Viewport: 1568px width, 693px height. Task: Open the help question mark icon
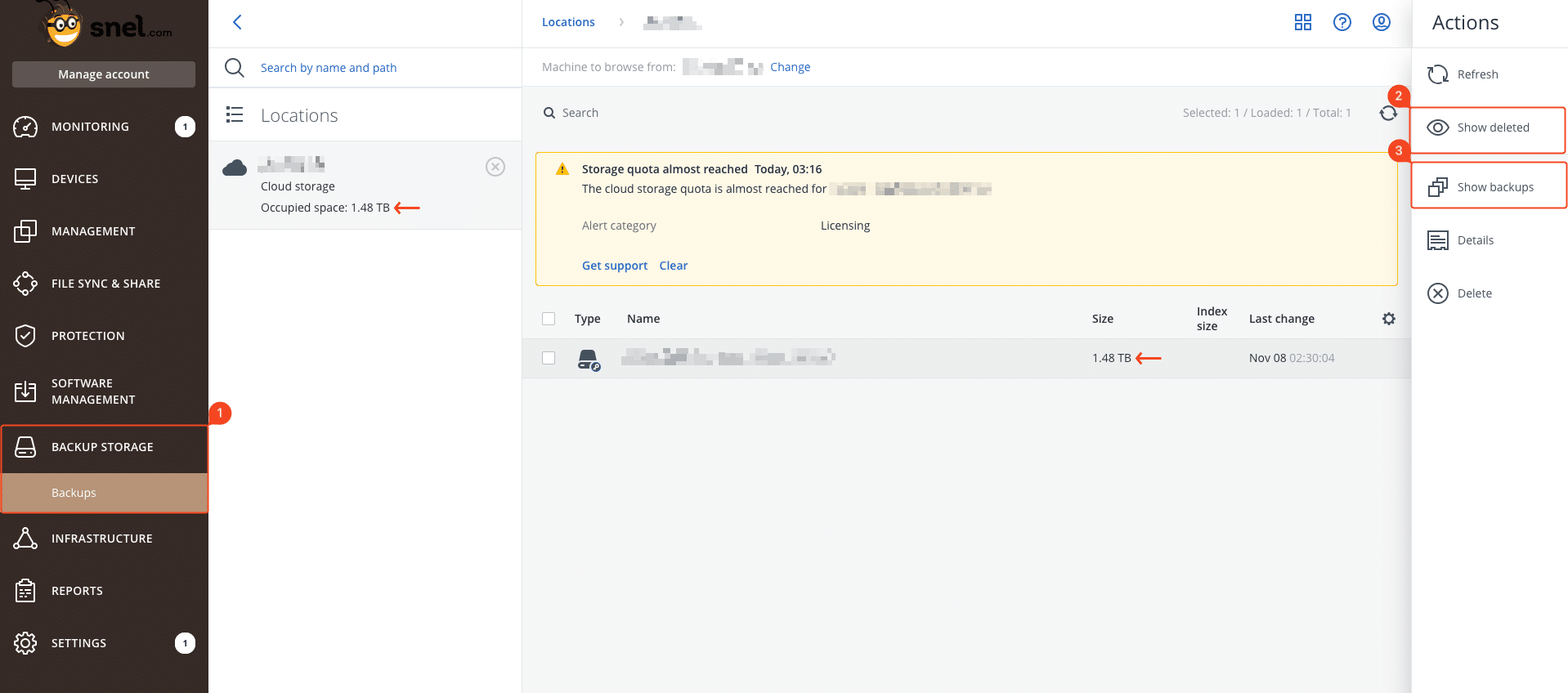pos(1342,22)
